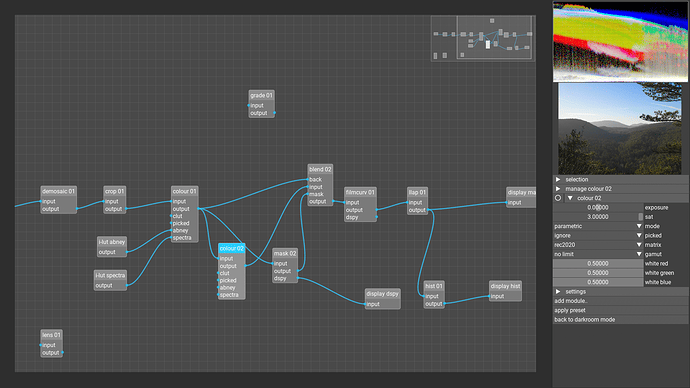The height and width of the screenshot is (388, 690).
Task: Select the lens 01 node
Action: coord(51,335)
